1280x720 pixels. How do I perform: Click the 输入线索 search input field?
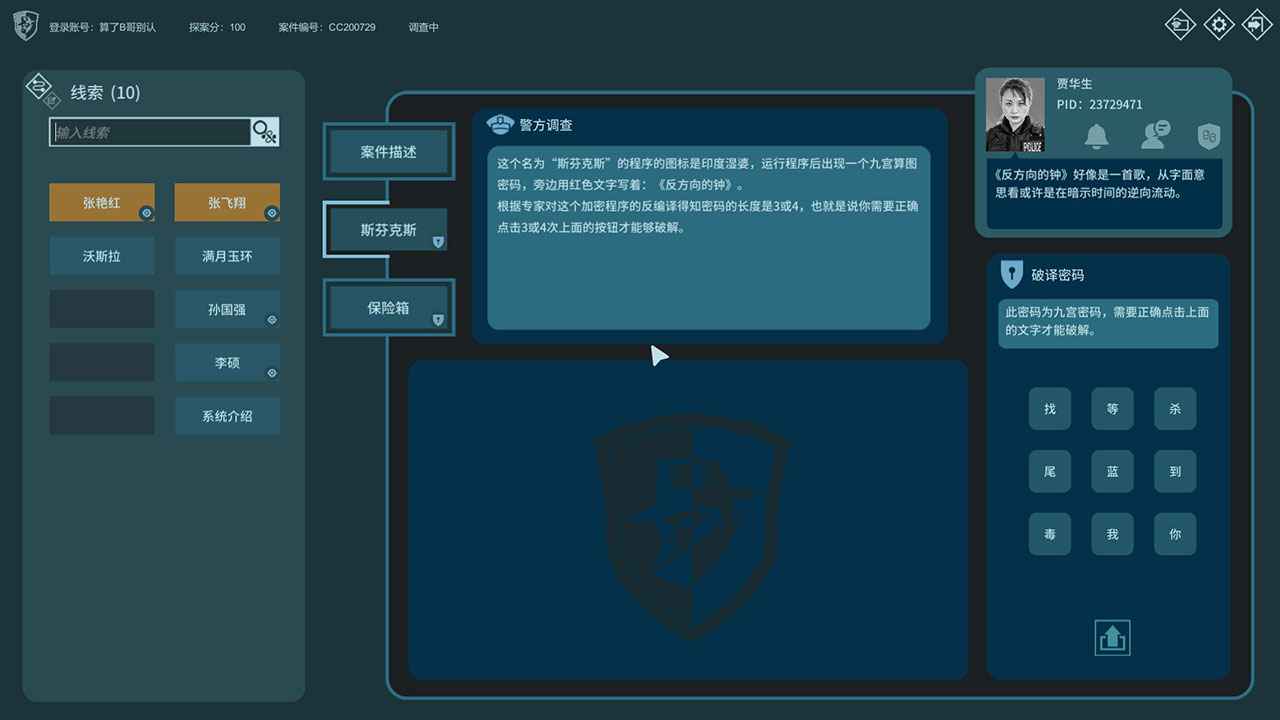[x=148, y=131]
